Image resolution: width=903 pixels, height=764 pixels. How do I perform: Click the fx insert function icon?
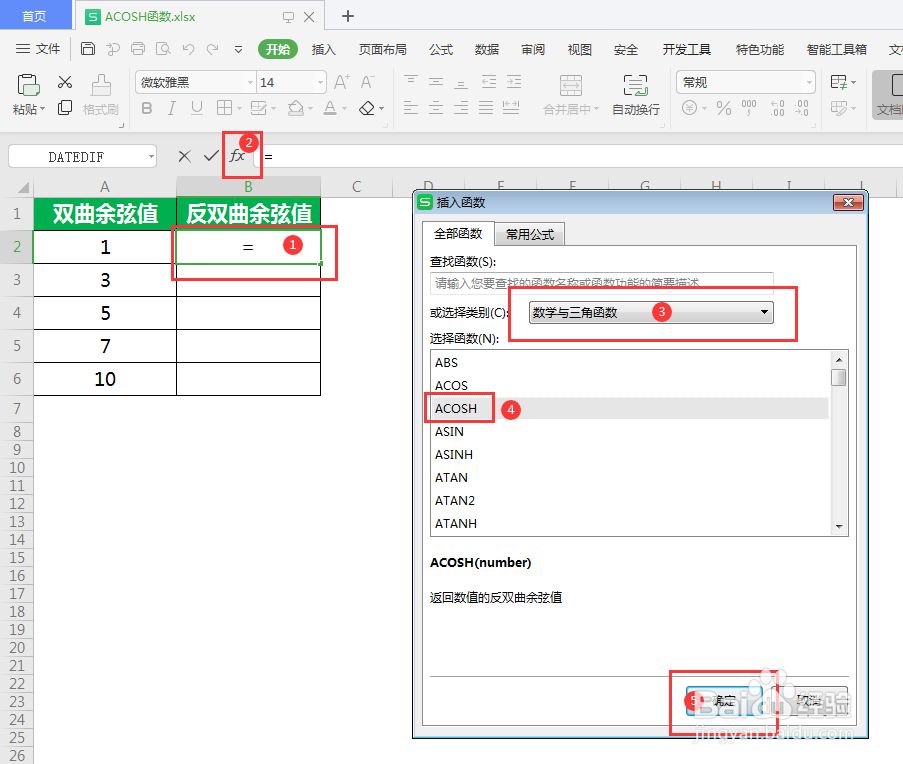coord(237,155)
